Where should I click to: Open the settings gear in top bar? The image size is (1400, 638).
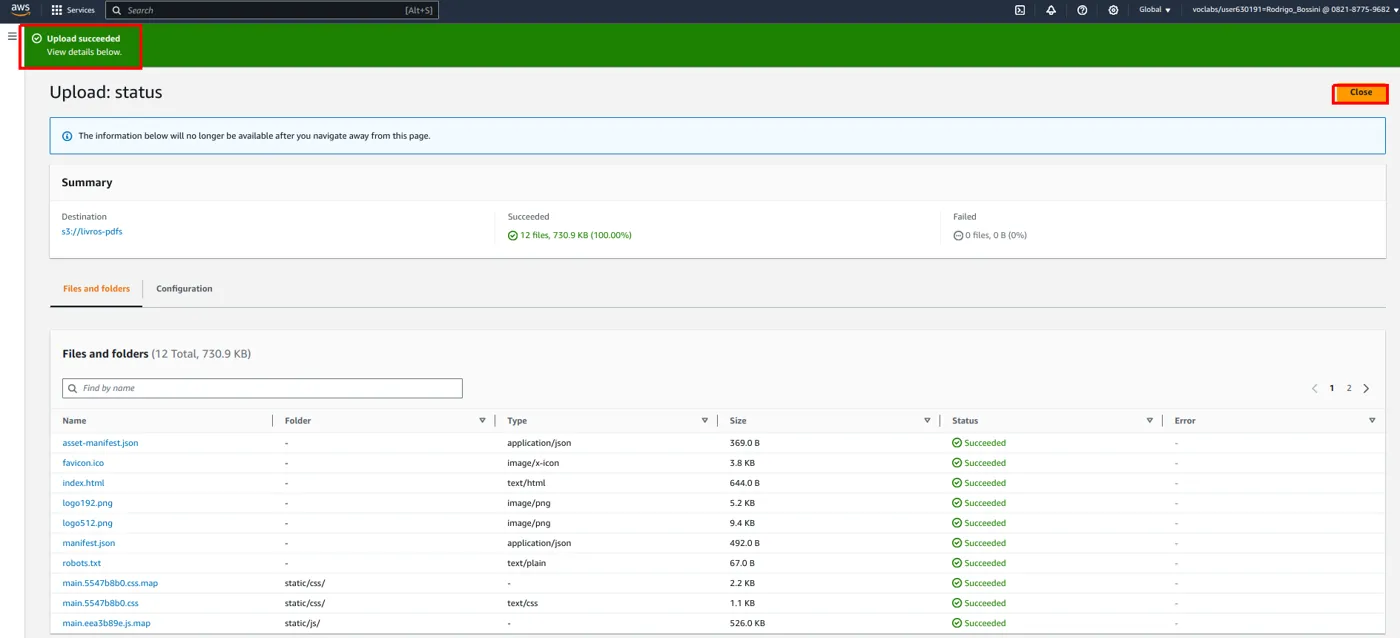1113,10
